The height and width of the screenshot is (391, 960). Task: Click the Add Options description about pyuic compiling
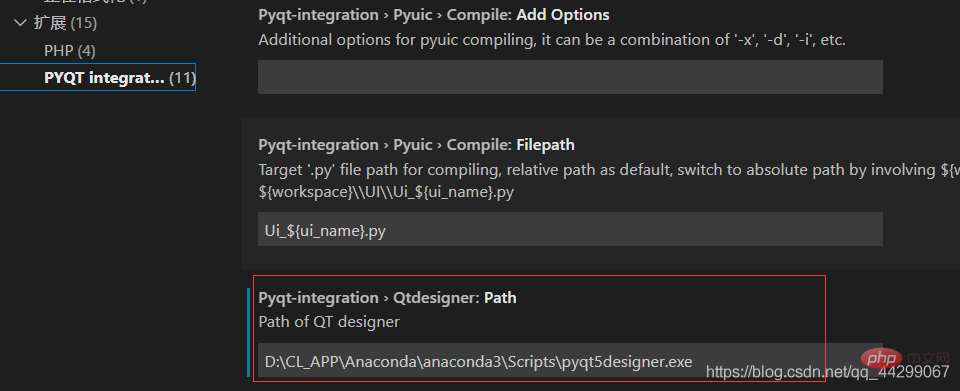tap(552, 40)
